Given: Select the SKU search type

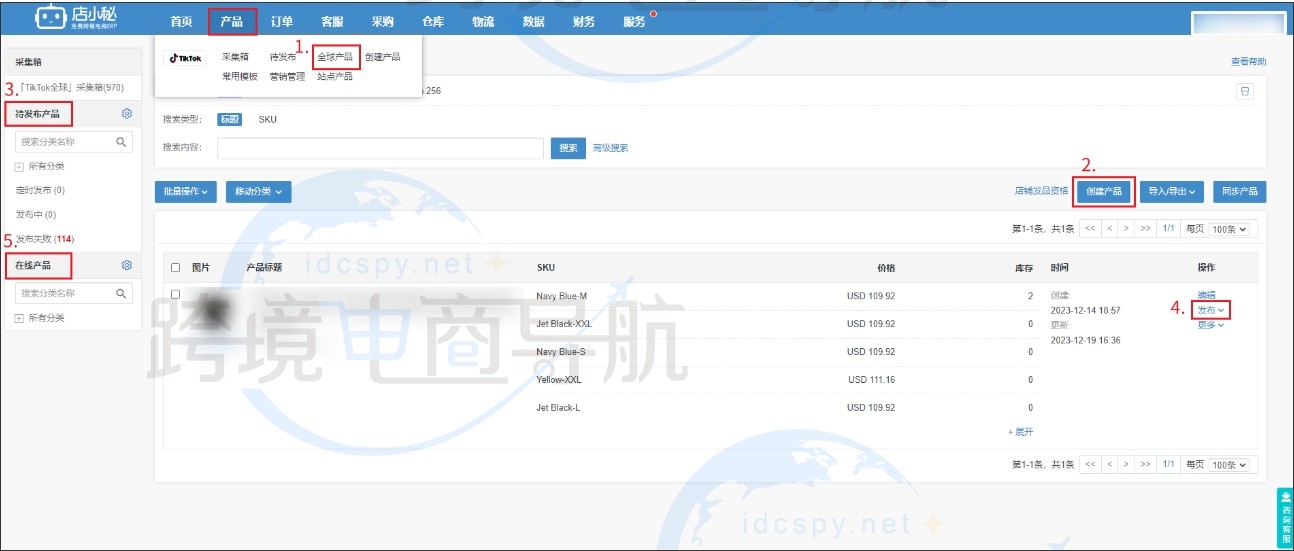Looking at the screenshot, I should (x=268, y=119).
